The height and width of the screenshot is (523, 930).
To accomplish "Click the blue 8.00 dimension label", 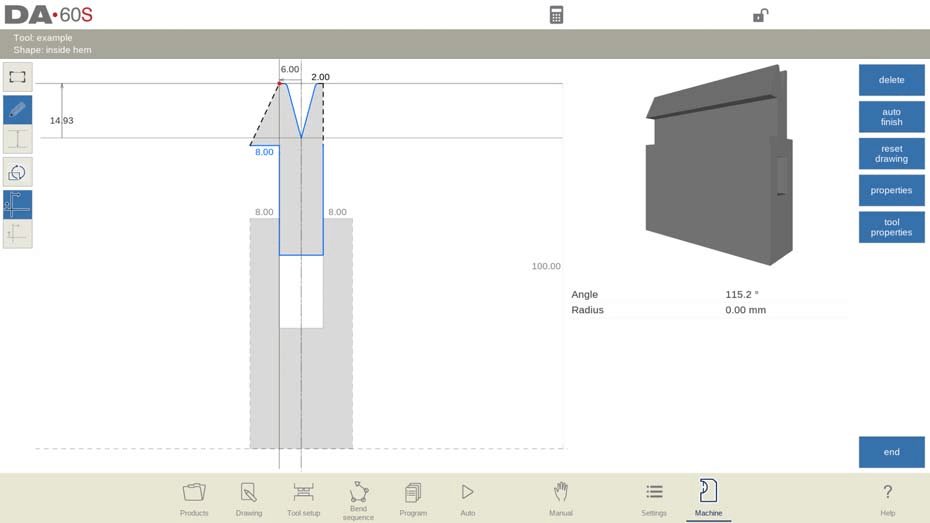I will coord(264,152).
